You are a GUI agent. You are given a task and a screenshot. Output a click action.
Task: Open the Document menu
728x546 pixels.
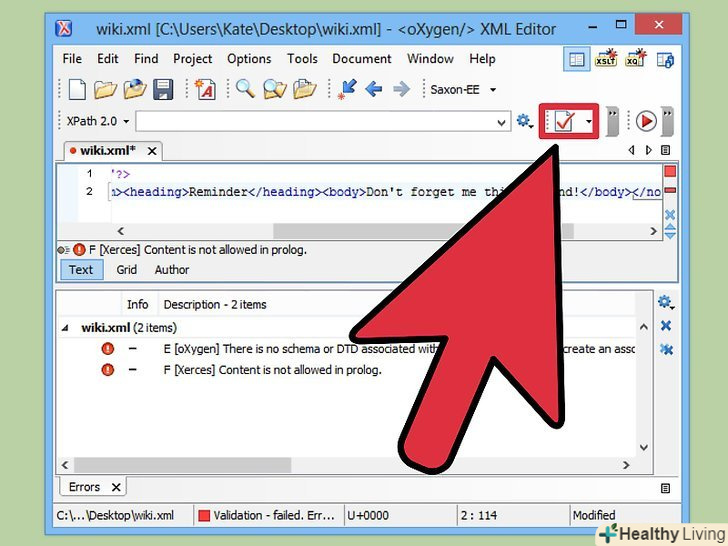click(x=362, y=59)
